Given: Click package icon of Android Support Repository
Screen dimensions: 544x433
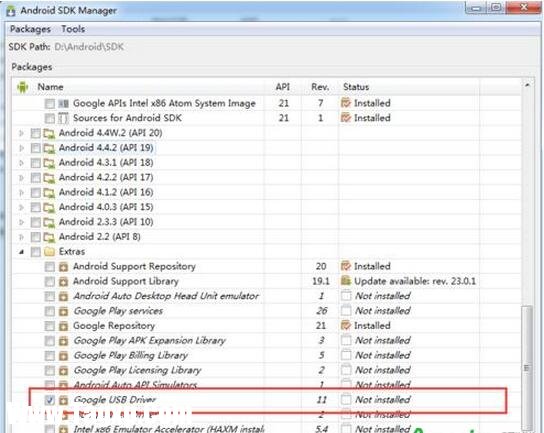Looking at the screenshot, I should [63, 267].
